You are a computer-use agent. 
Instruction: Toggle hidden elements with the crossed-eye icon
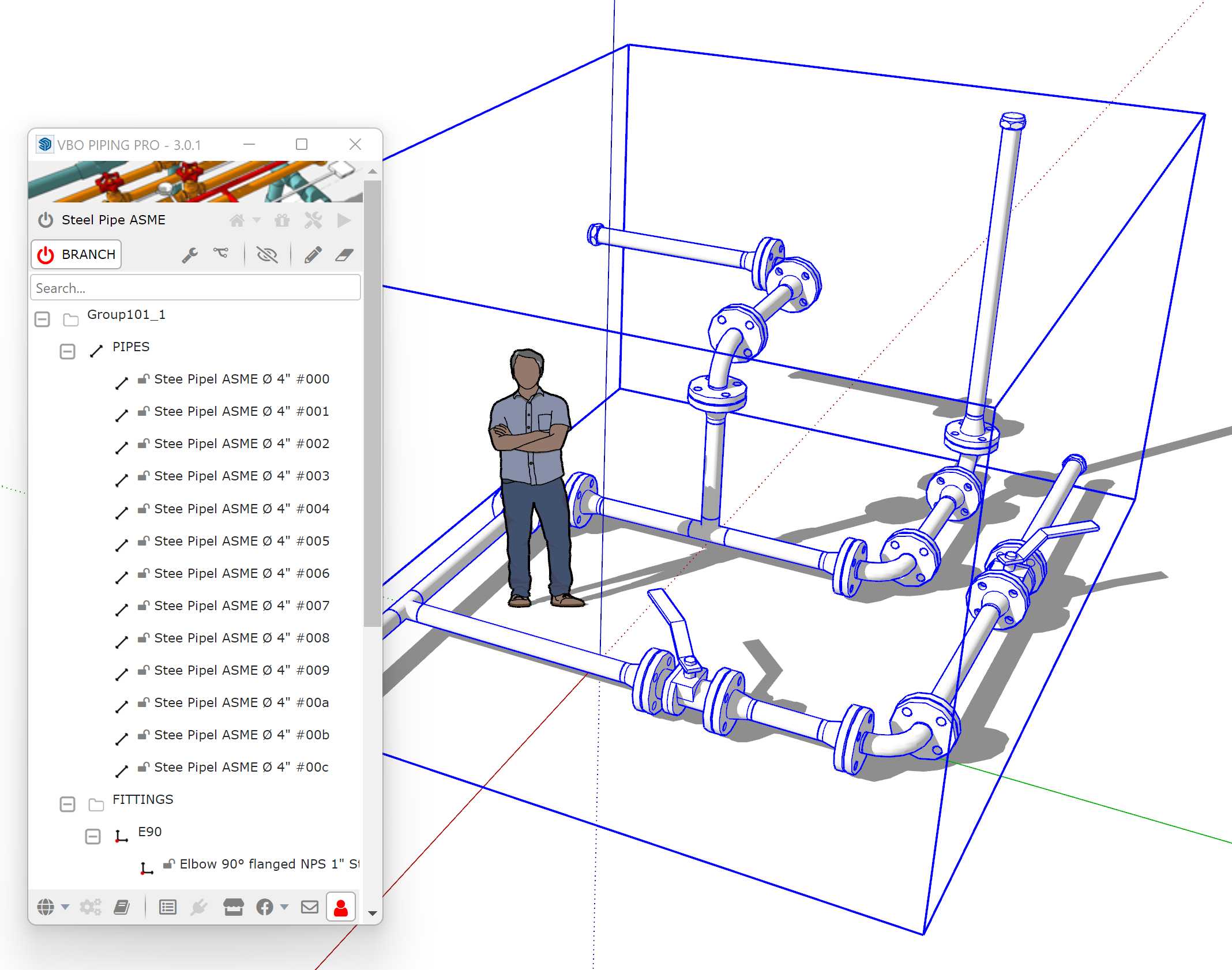point(268,254)
